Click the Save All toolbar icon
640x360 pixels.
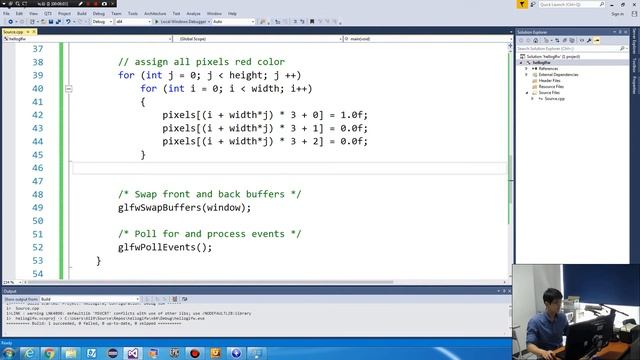click(58, 22)
